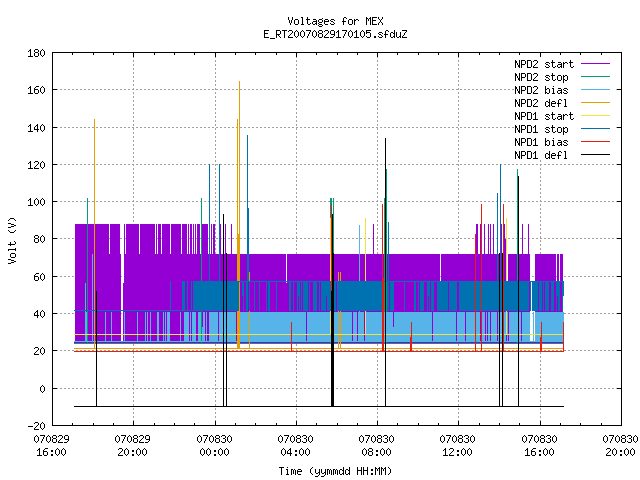
Task: Click the y-axis tick value -20
Action: tap(36, 426)
